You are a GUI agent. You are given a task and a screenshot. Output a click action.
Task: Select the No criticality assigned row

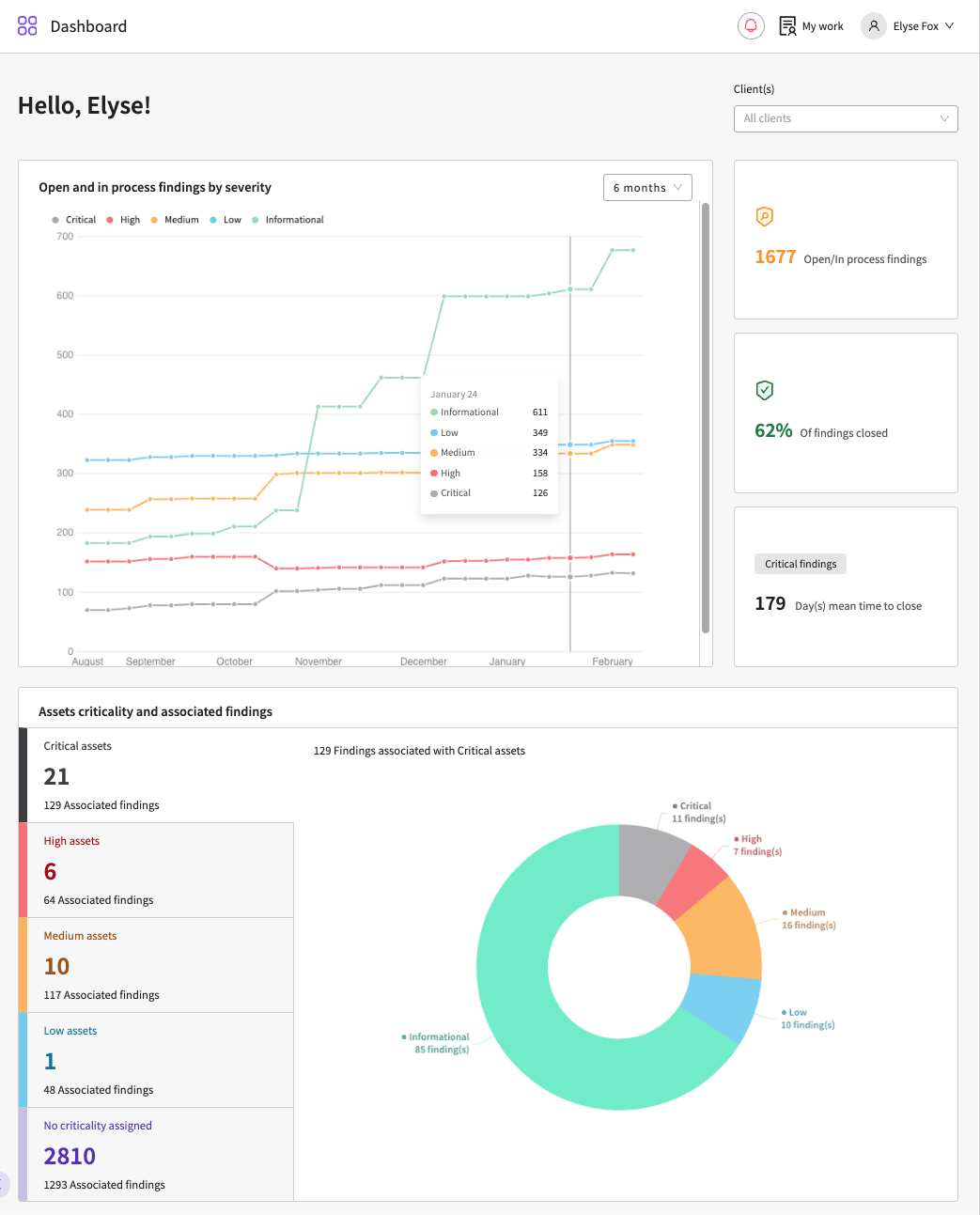point(156,1154)
